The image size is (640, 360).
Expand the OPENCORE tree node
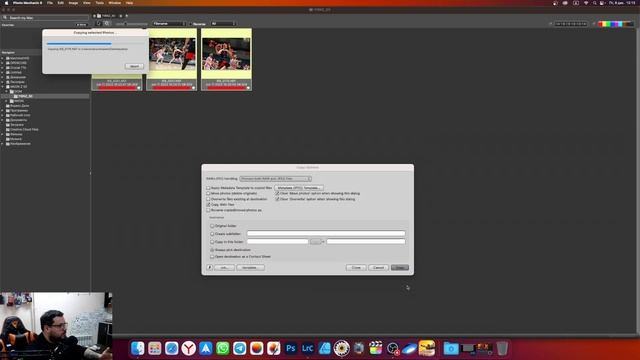coord(2,63)
